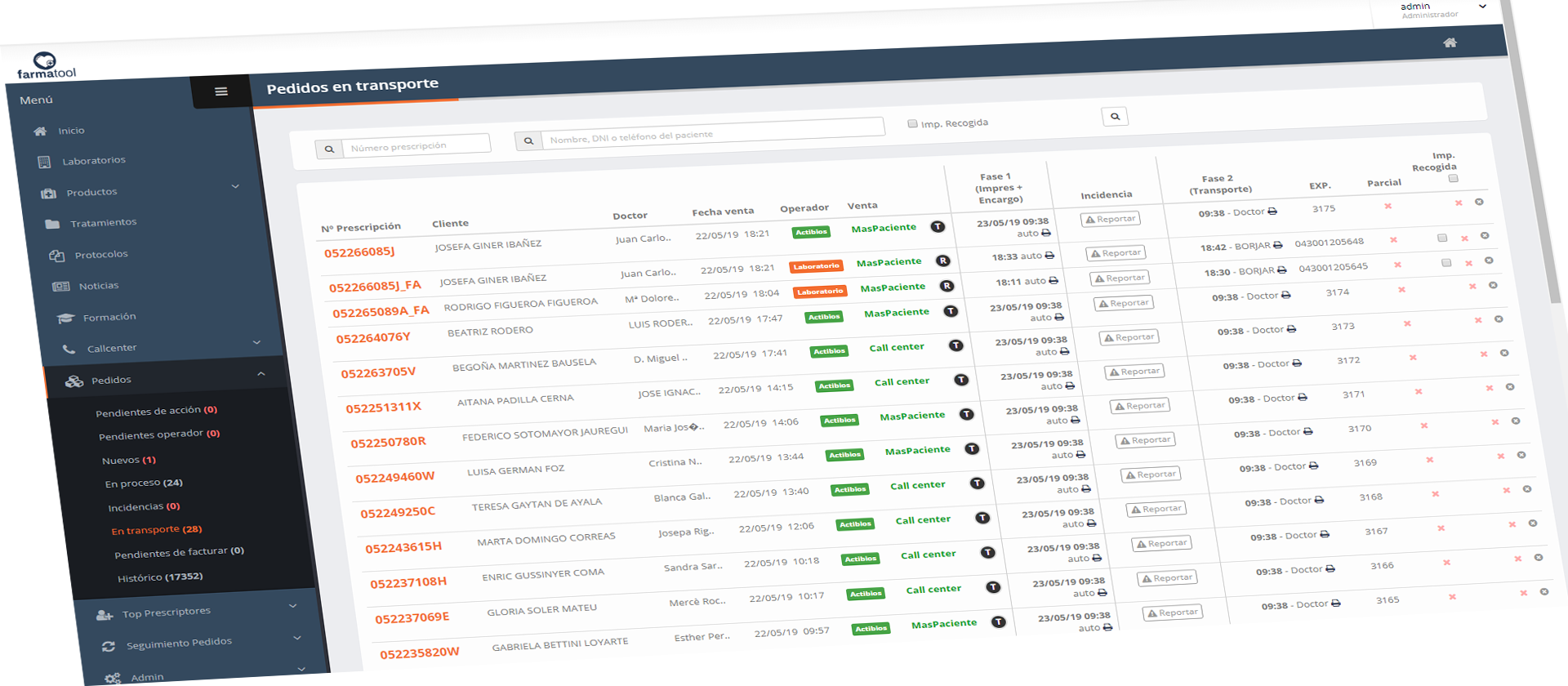The image size is (1568, 686).
Task: Click the red X in Parcial for 052266085J
Action: 1388,206
